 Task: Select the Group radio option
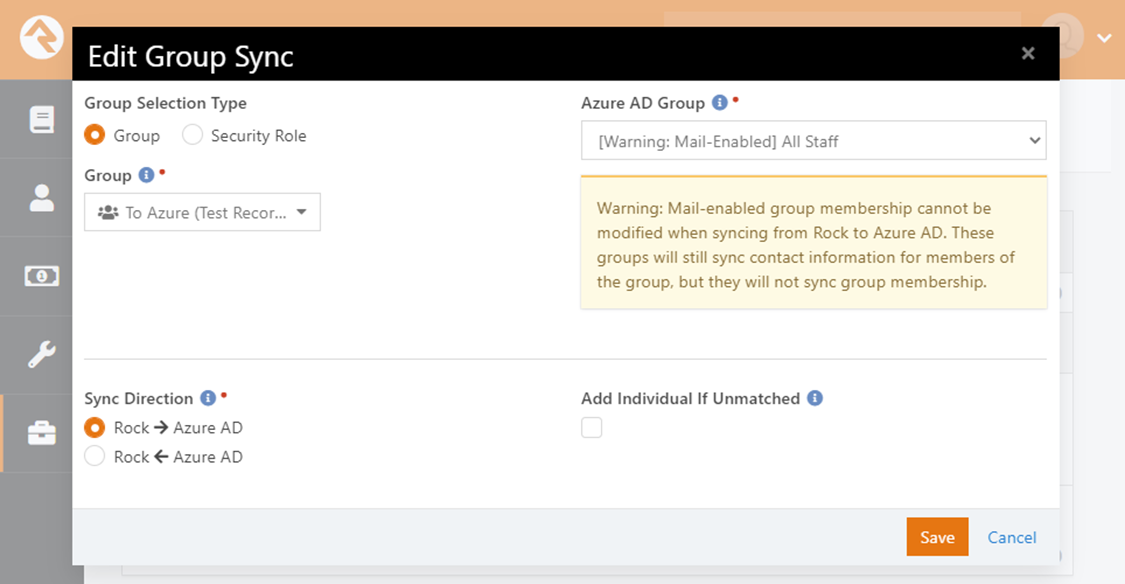click(x=95, y=135)
